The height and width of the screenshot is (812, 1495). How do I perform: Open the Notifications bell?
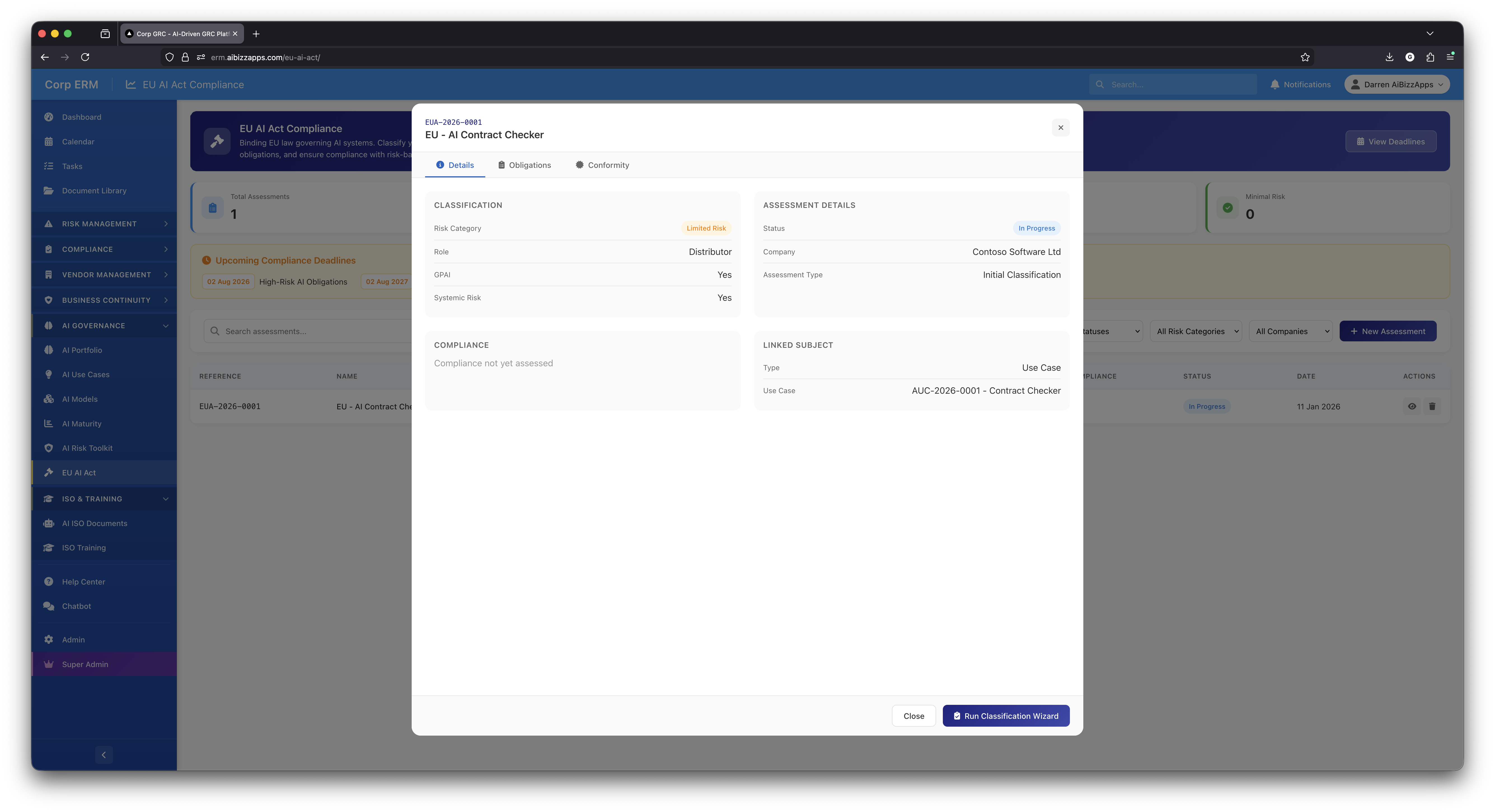tap(1300, 84)
